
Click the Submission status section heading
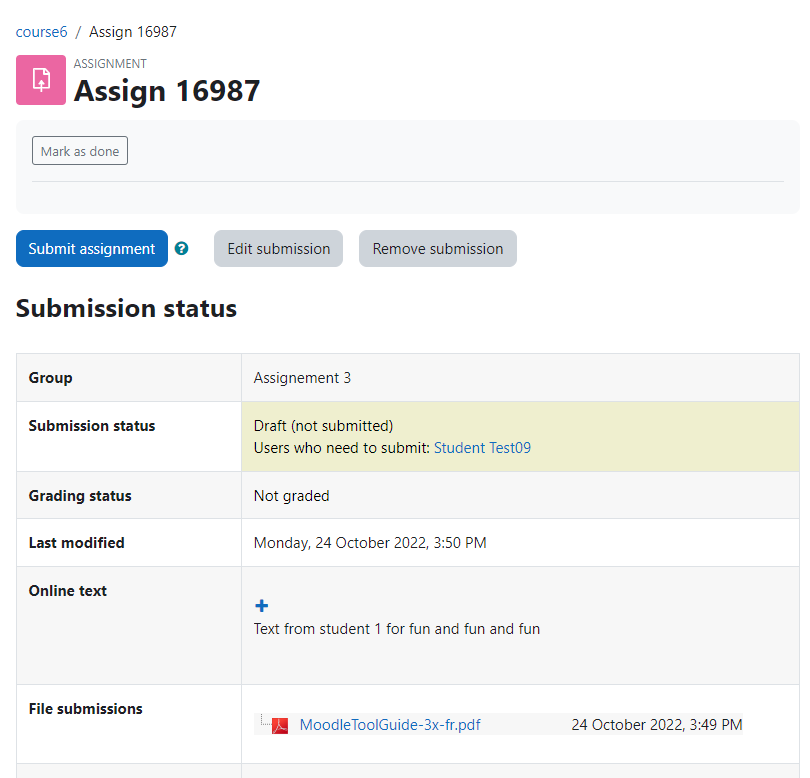(x=127, y=308)
